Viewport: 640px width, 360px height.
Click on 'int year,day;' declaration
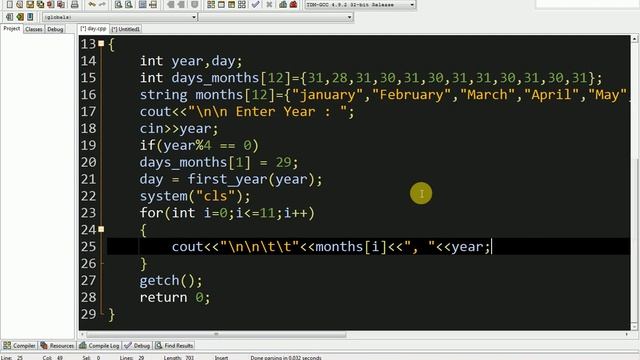pyautogui.click(x=191, y=61)
